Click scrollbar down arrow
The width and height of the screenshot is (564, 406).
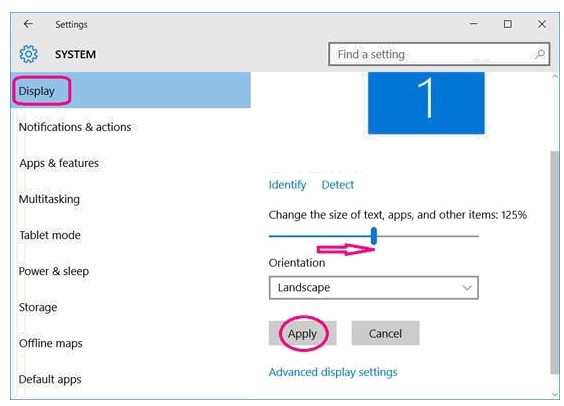point(555,394)
